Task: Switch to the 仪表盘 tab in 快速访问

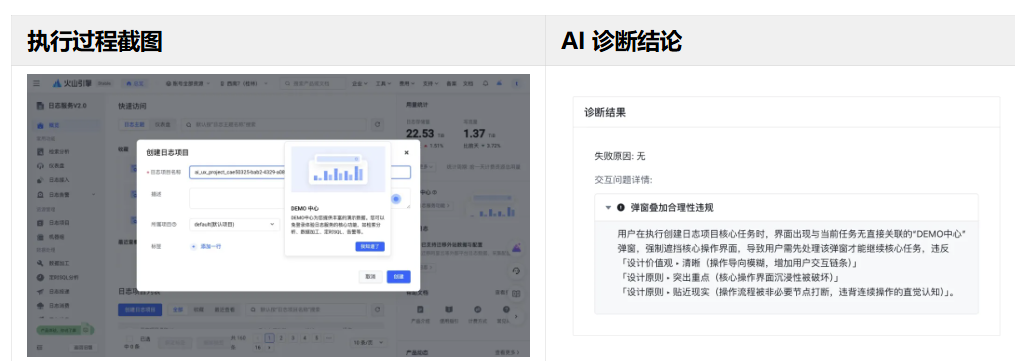Action: click(162, 124)
